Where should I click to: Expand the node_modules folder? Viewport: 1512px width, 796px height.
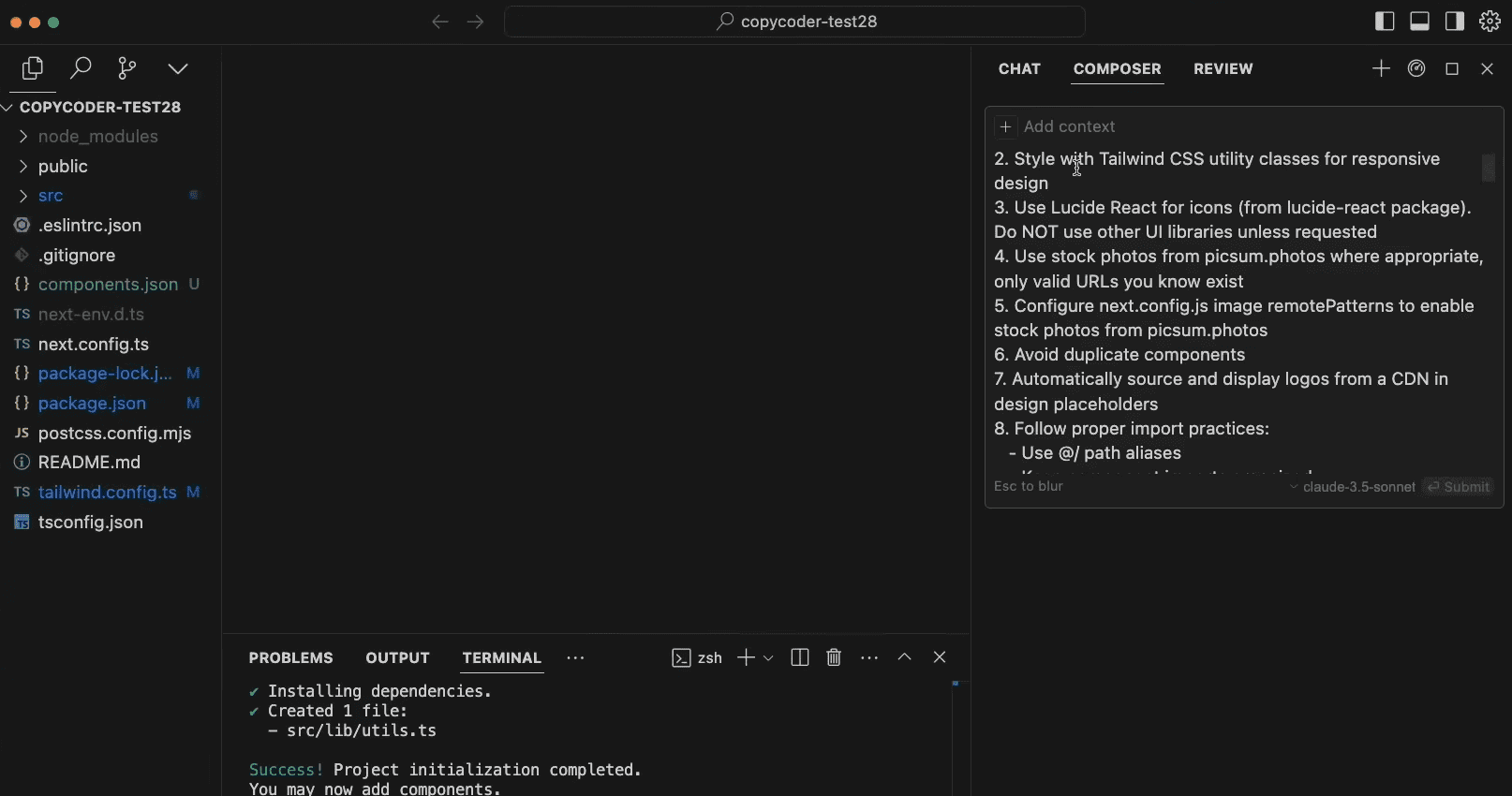pos(97,137)
